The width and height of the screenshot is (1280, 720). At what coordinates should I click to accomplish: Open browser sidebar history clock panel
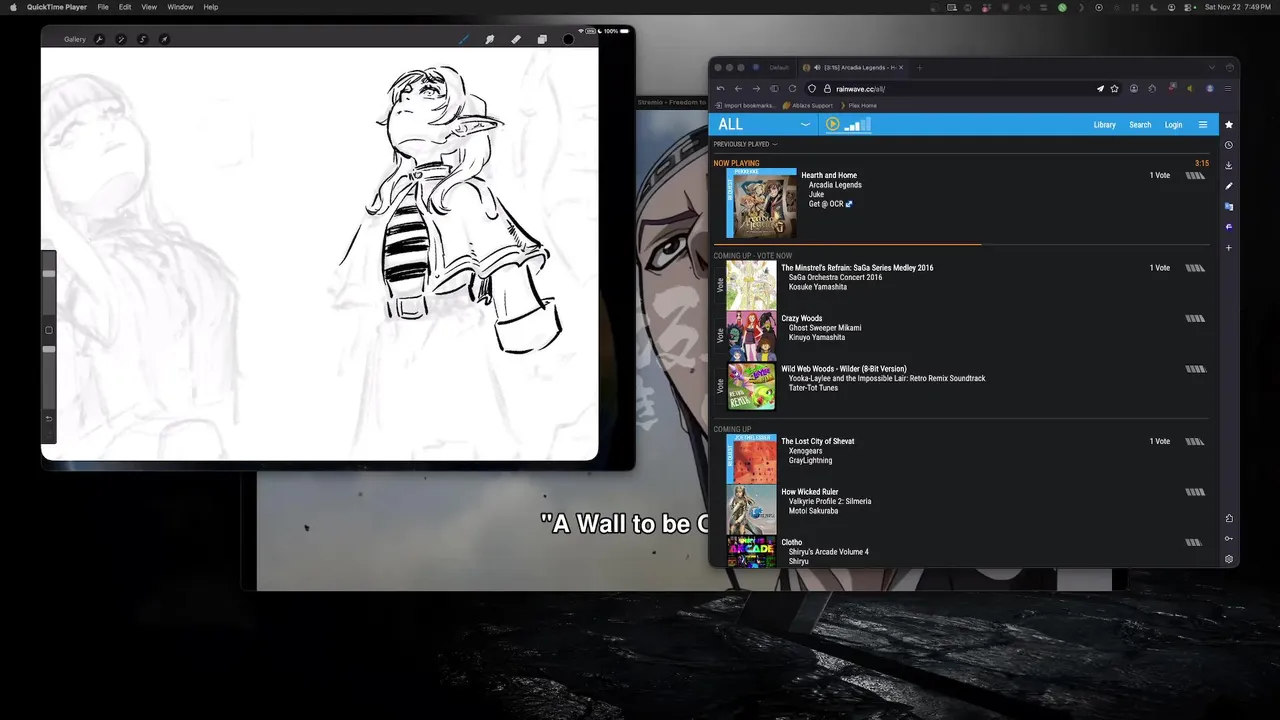click(x=1229, y=145)
